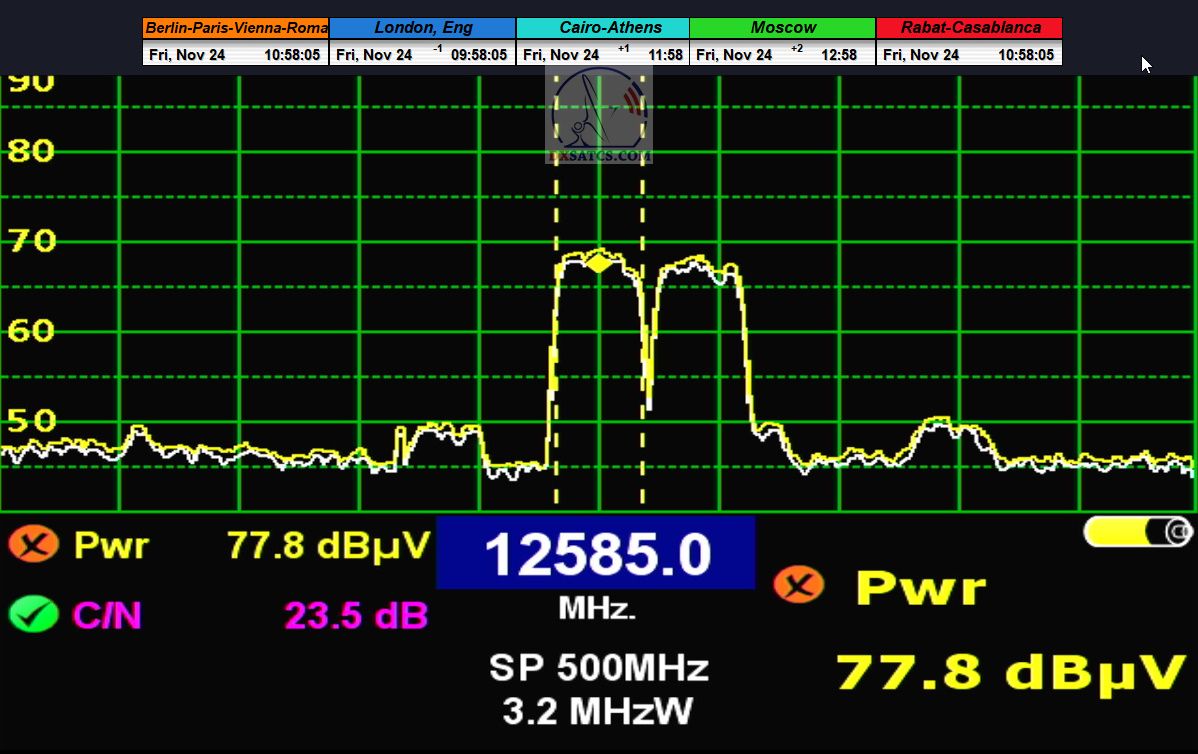The width and height of the screenshot is (1198, 754).
Task: Click the 12585.0 frequency field
Action: [596, 554]
